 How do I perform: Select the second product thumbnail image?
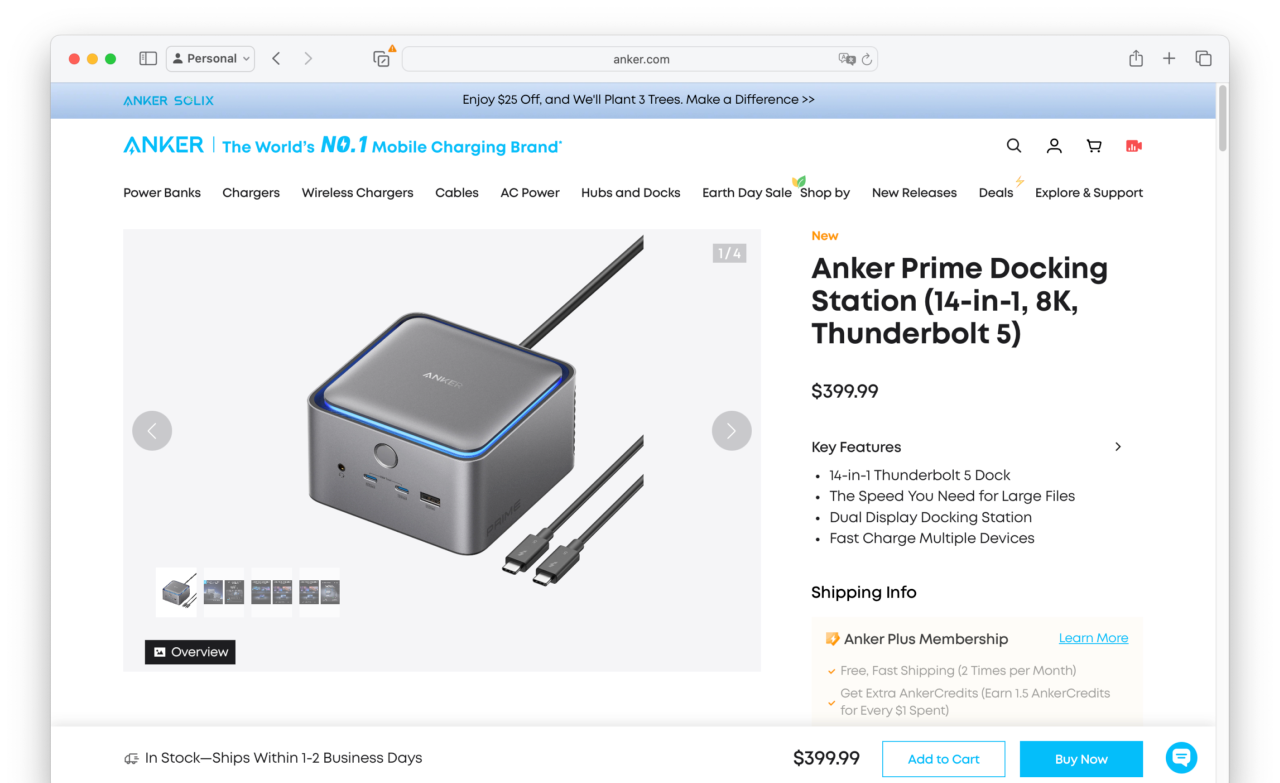(224, 592)
